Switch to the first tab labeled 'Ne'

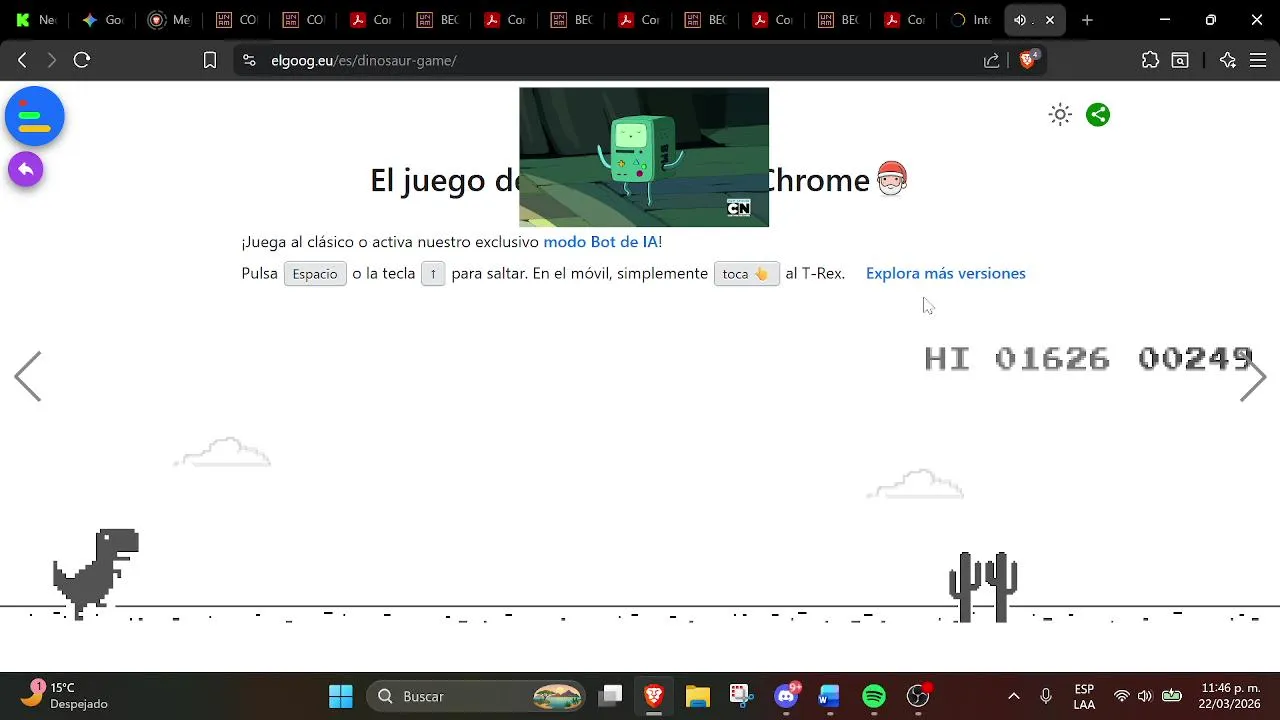click(x=35, y=20)
